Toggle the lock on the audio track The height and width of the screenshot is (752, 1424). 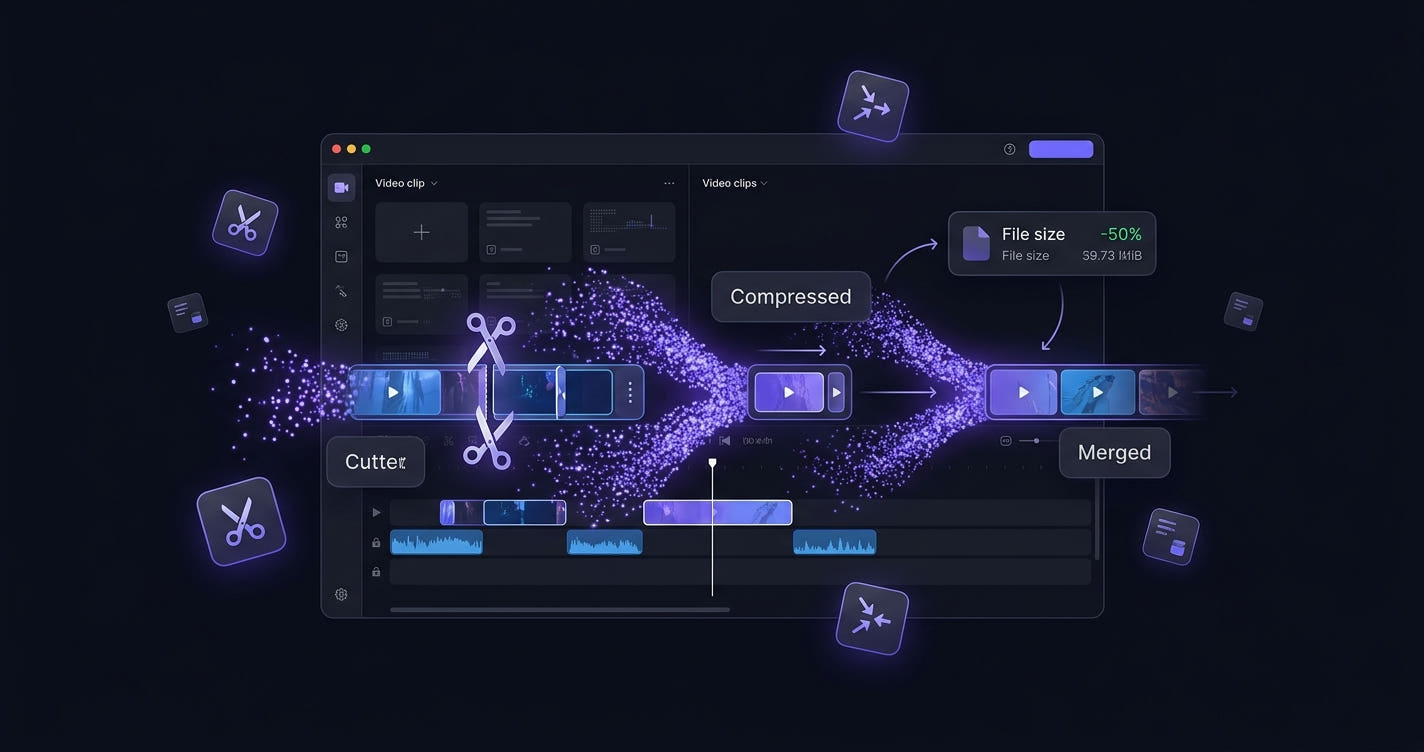pyautogui.click(x=376, y=543)
